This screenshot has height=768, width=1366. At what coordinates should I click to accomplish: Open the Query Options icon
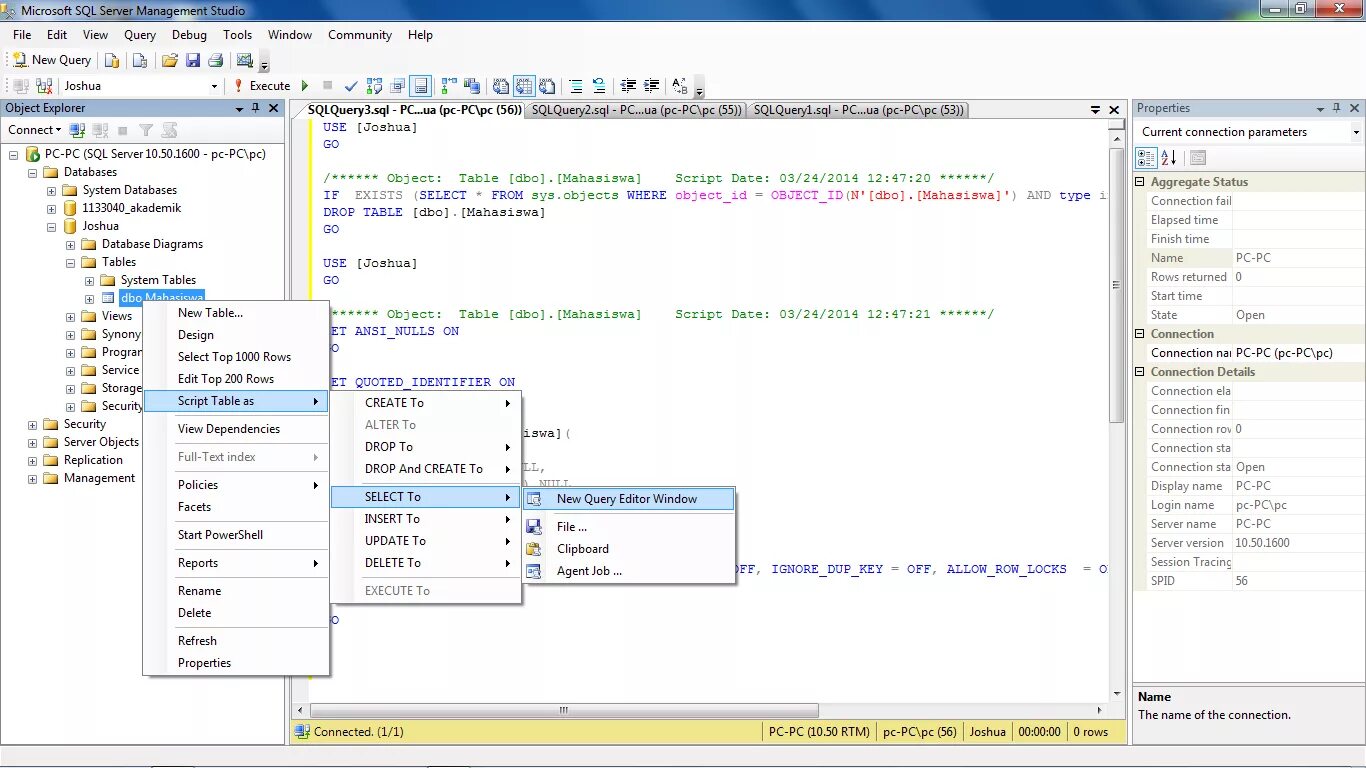(x=398, y=86)
